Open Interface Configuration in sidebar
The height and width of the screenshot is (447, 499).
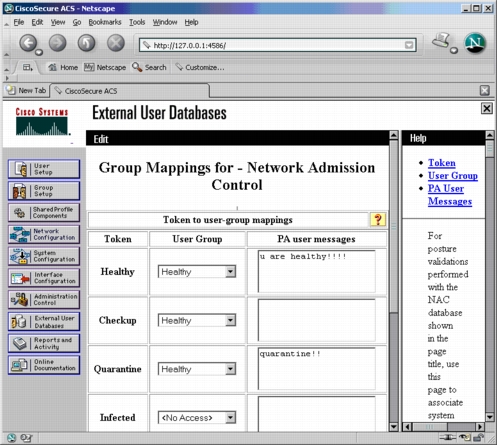44,278
